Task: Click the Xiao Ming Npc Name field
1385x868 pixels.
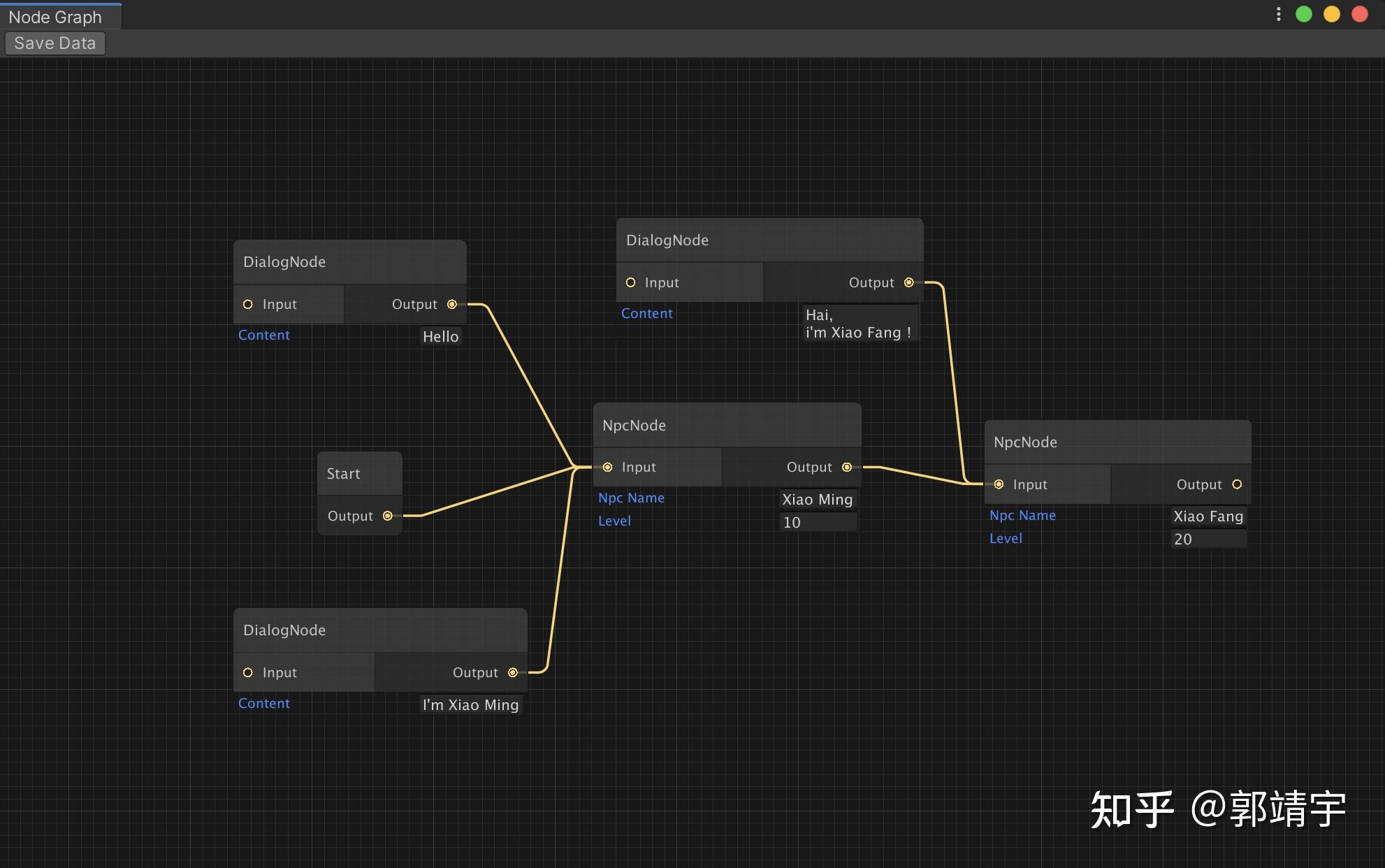Action: 817,499
